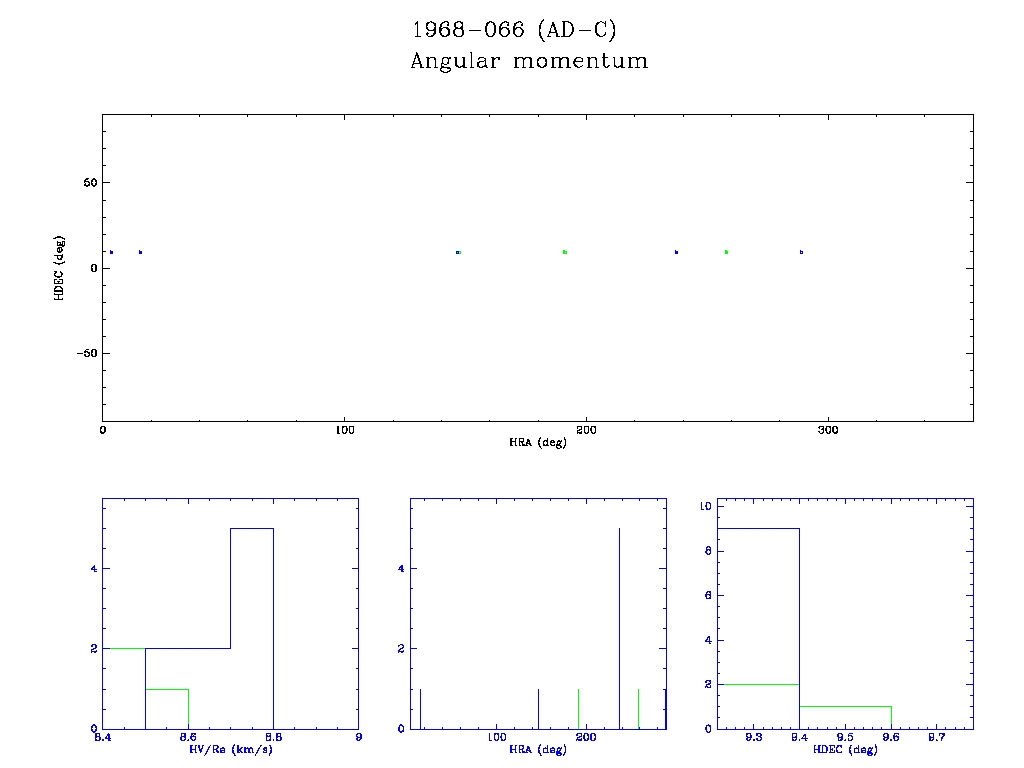Screen dimensions: 1024x768
Task: Click the green data point near HRA 190
Action: 565,252
